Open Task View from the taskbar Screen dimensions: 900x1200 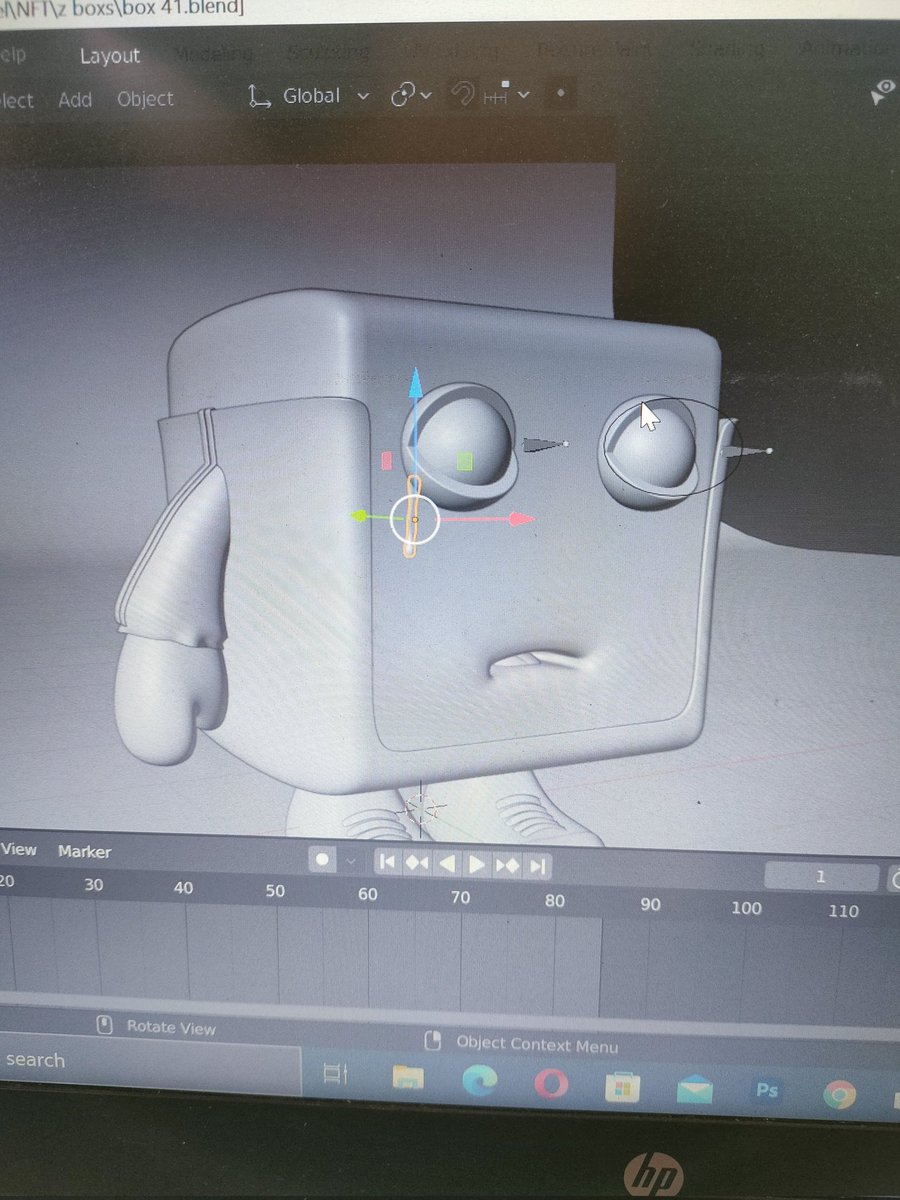click(x=337, y=1075)
